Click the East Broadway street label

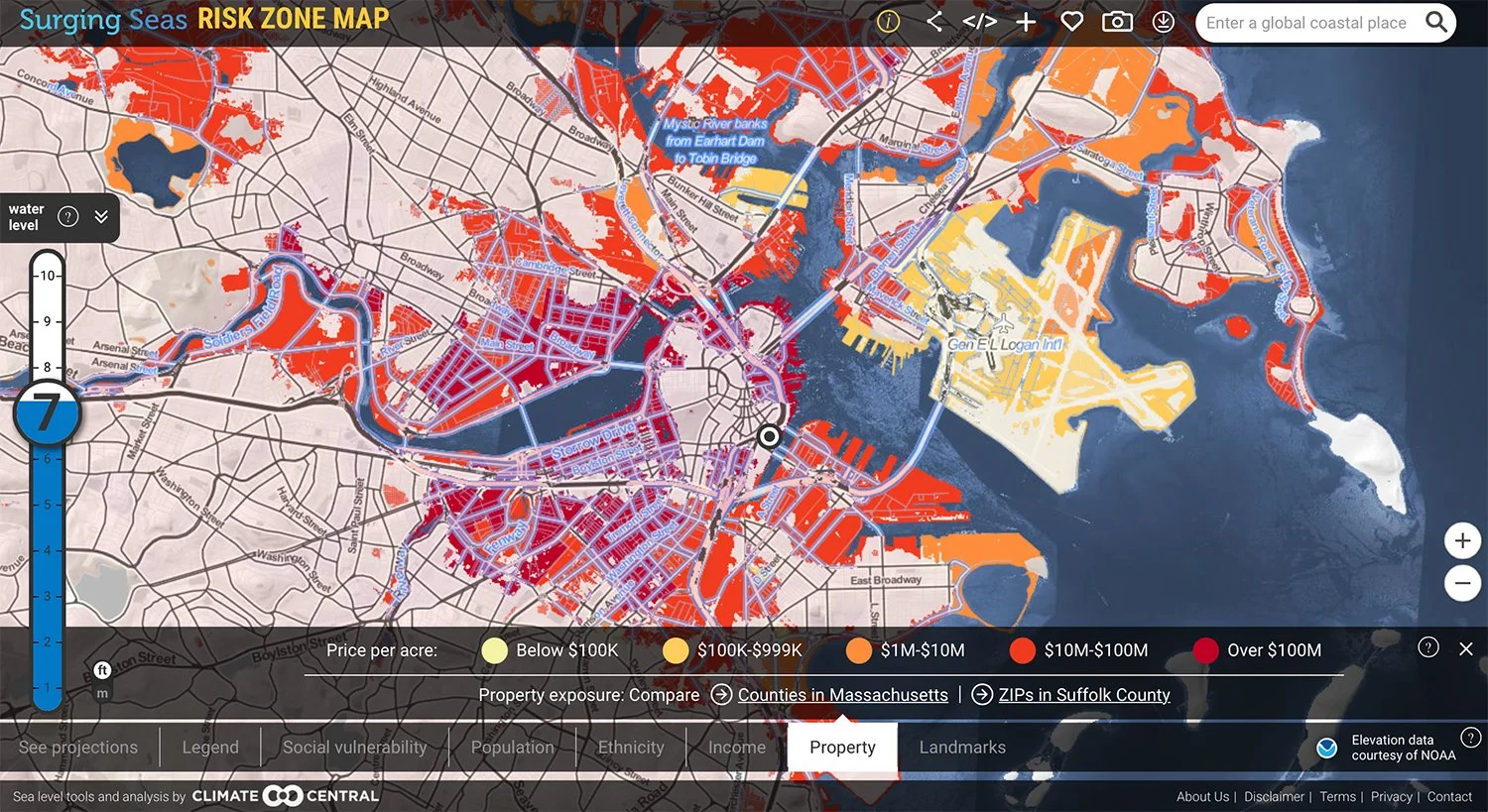click(886, 580)
